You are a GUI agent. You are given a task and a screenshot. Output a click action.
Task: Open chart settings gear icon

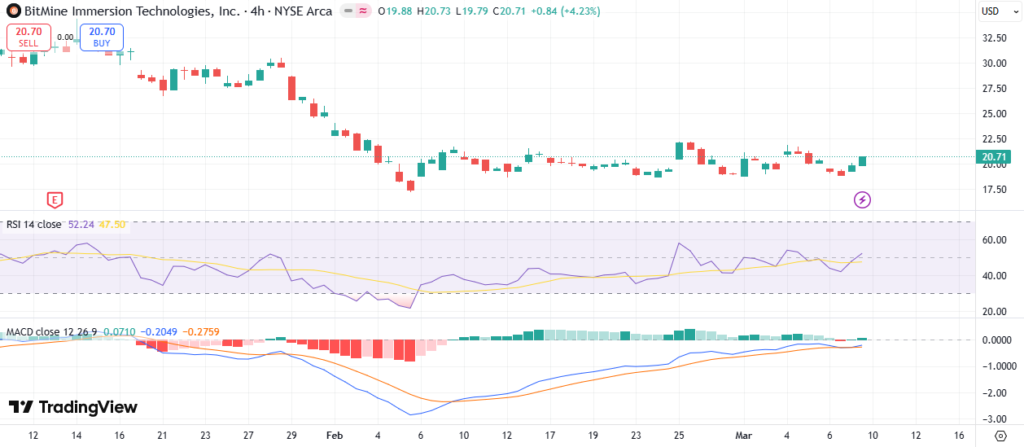point(1000,436)
